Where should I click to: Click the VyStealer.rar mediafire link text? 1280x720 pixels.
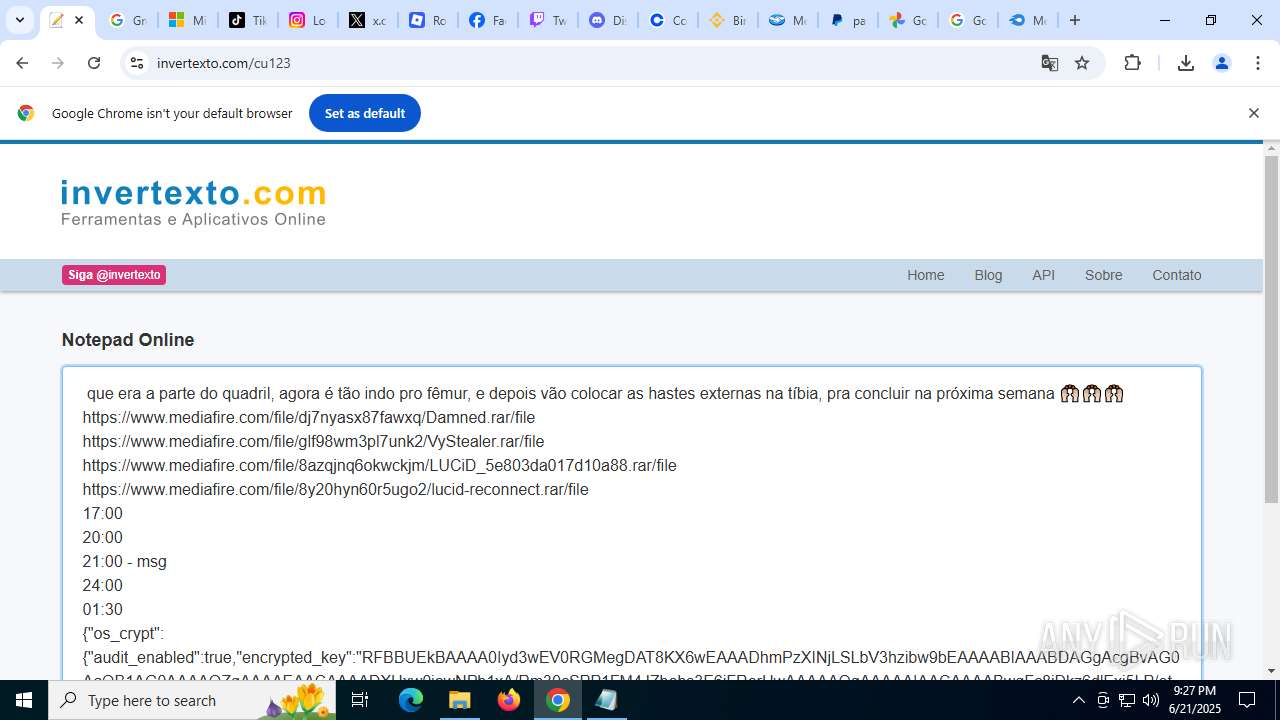(x=313, y=441)
